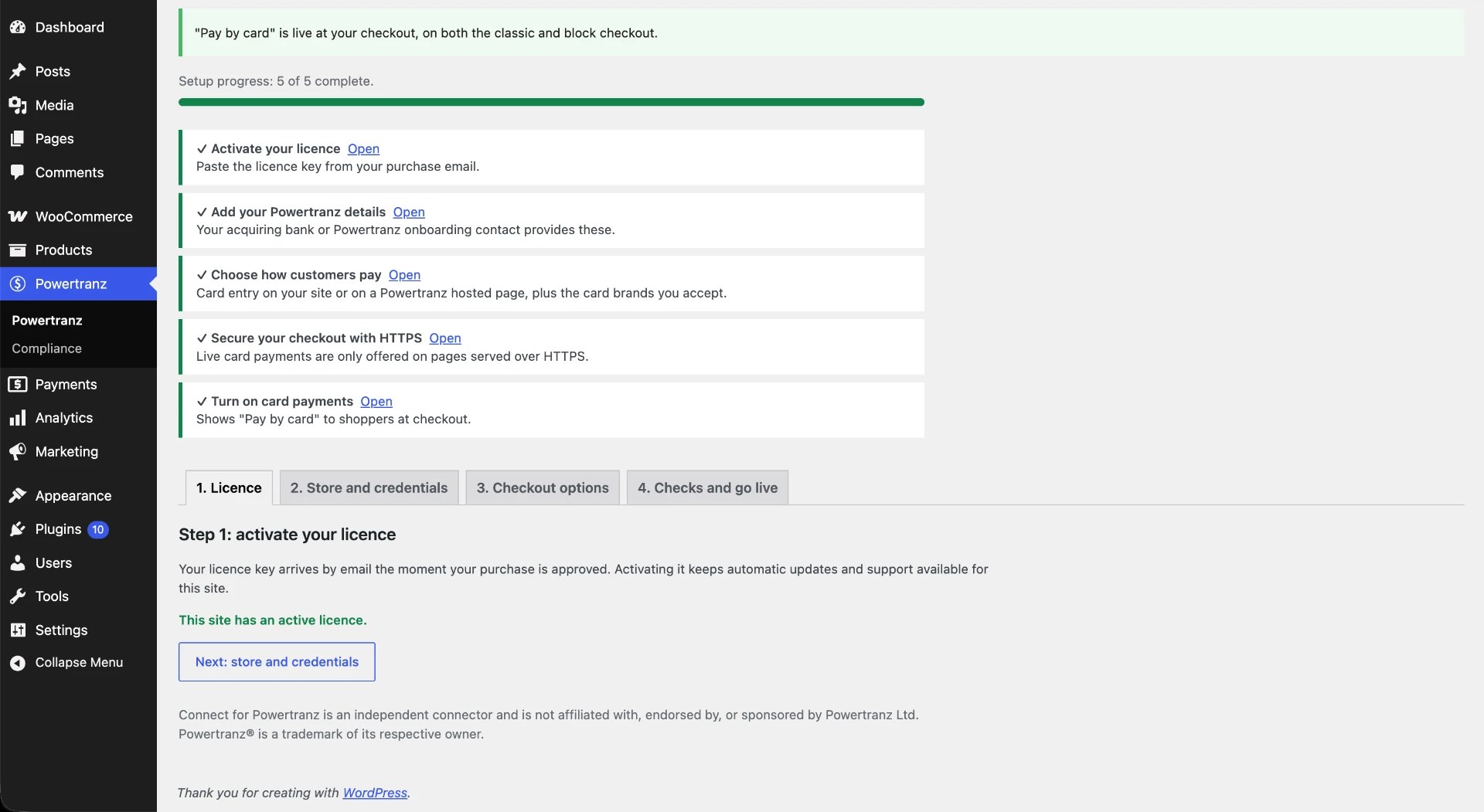Click the Posts pushpin icon
Viewport: 1484px width, 812px height.
point(18,71)
